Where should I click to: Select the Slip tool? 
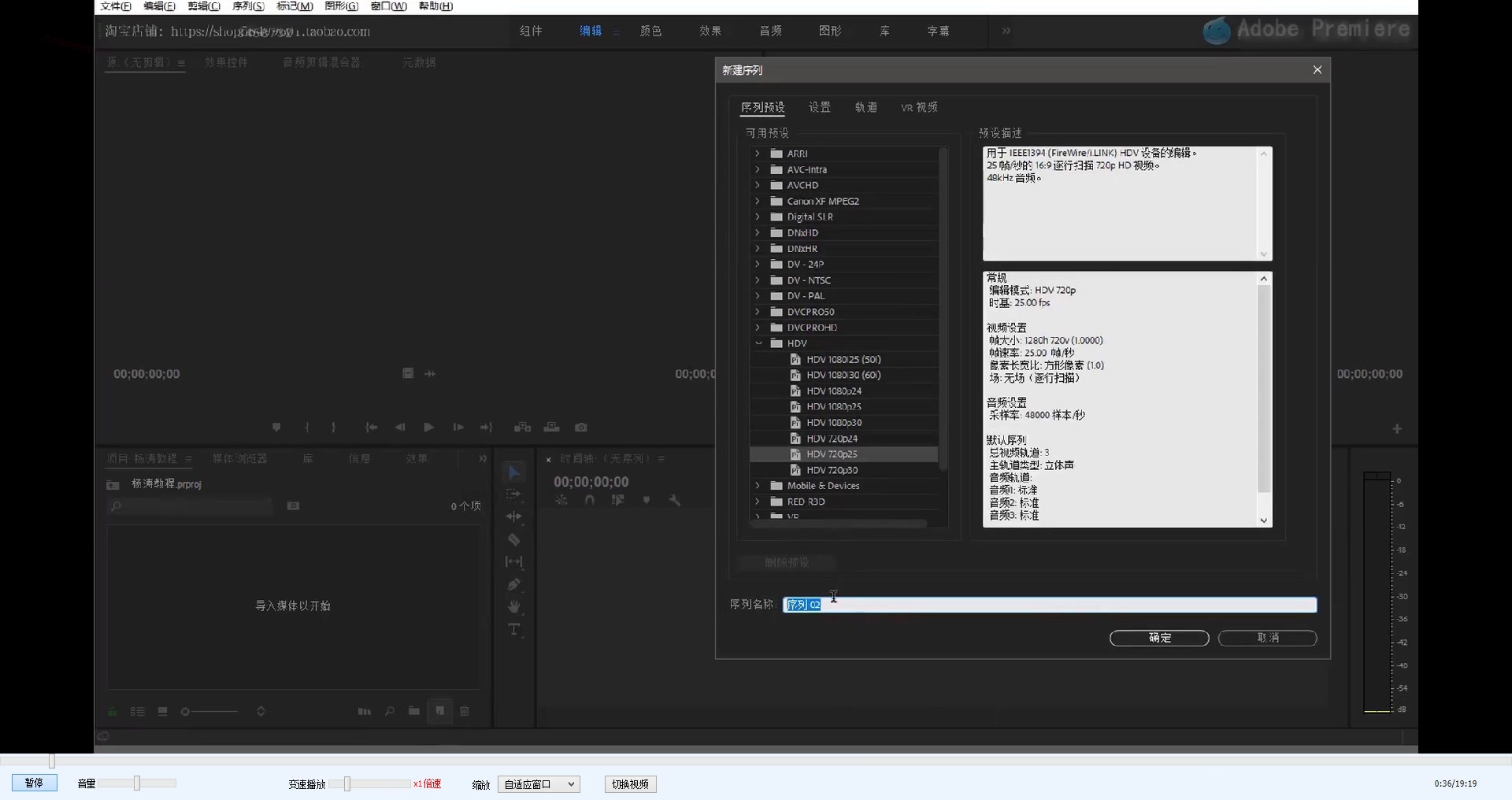(514, 561)
